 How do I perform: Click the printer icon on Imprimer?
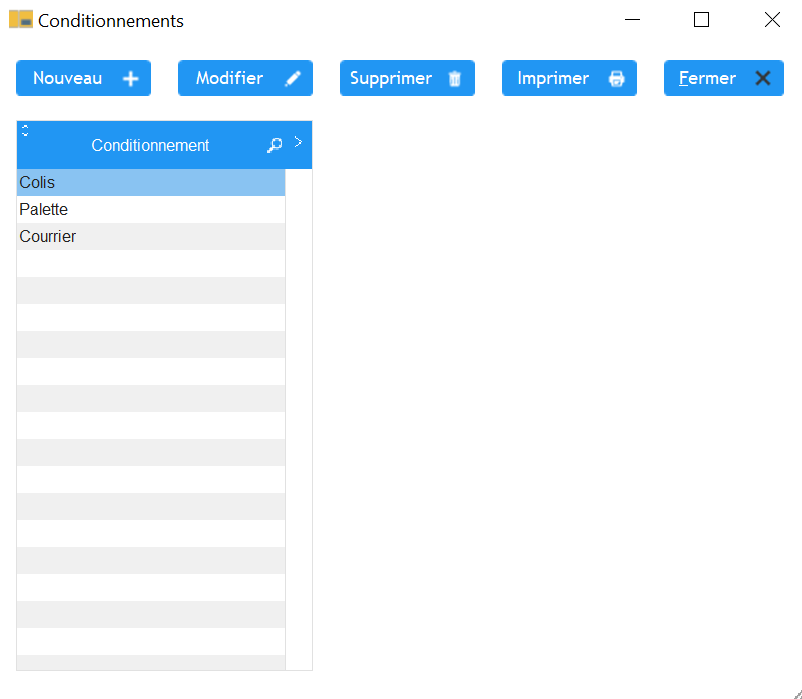point(617,79)
